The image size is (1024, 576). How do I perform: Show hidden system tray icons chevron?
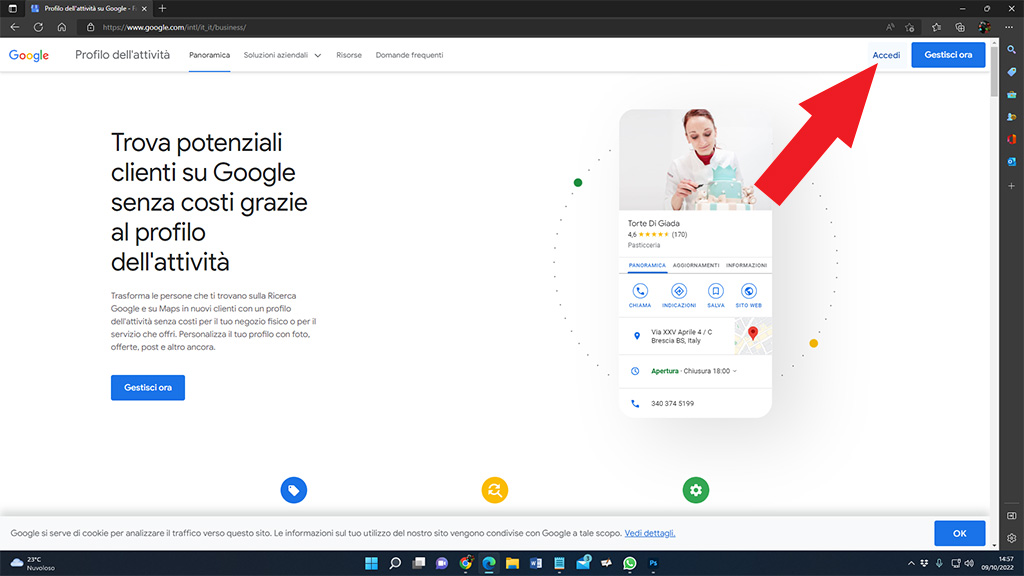[x=911, y=563]
